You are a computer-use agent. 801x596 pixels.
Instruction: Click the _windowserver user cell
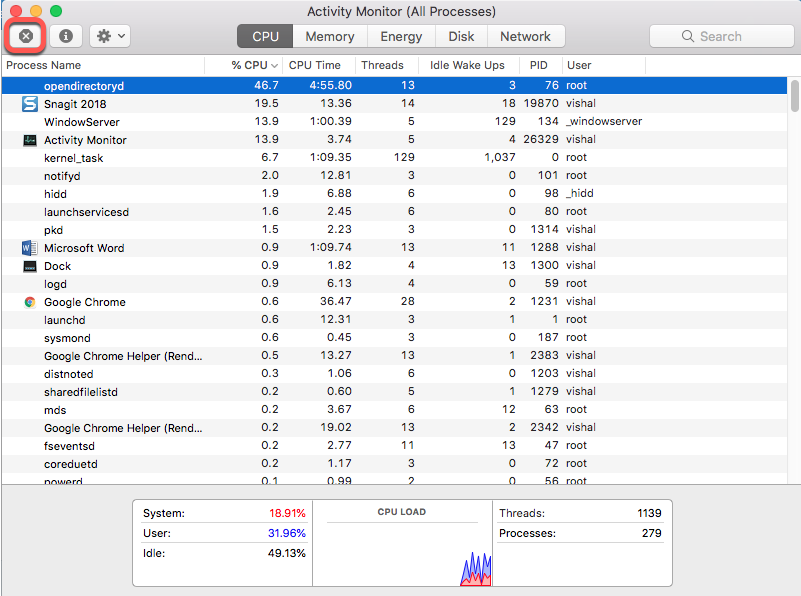tap(604, 122)
